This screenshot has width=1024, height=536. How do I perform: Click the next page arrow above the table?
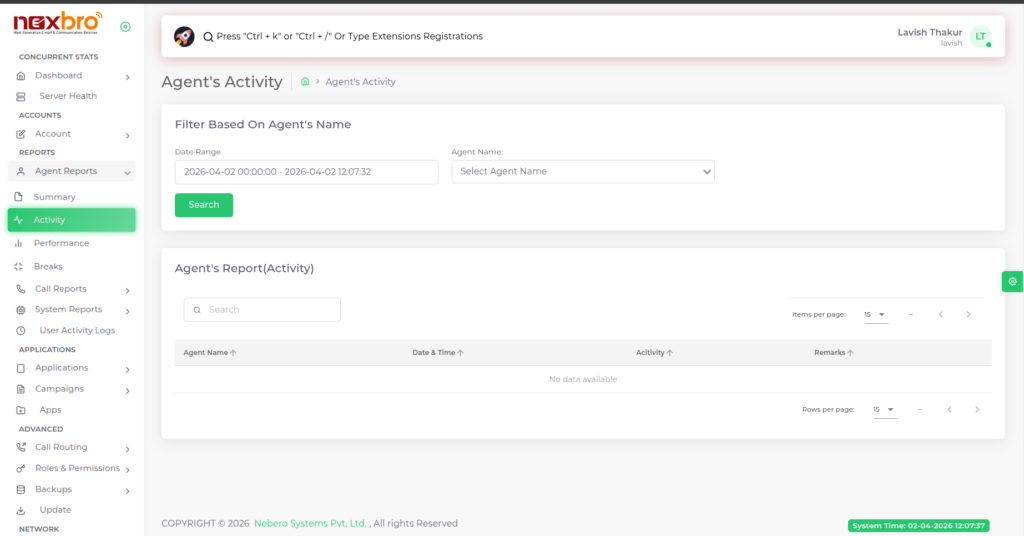pos(968,315)
